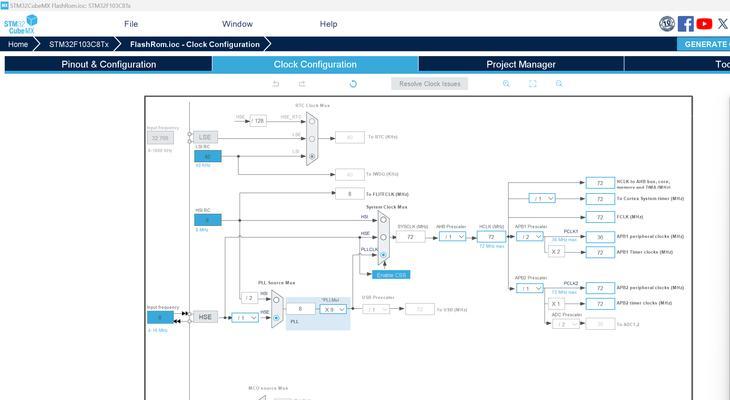Click the /2 HSI divider box
The width and height of the screenshot is (730, 400).
pos(249,298)
